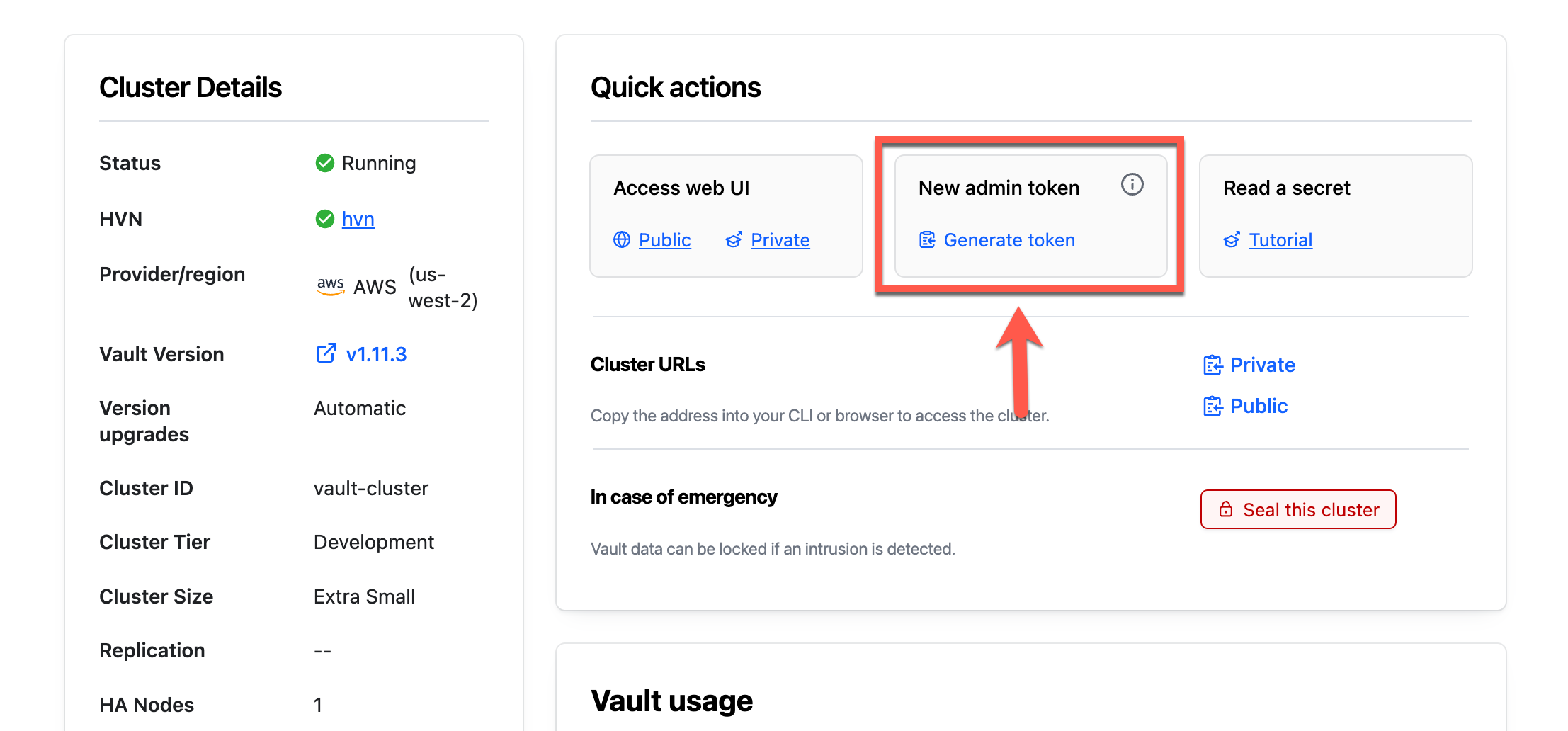Open the info icon on New admin token card
Screen dimensions: 1568x731
click(1131, 185)
